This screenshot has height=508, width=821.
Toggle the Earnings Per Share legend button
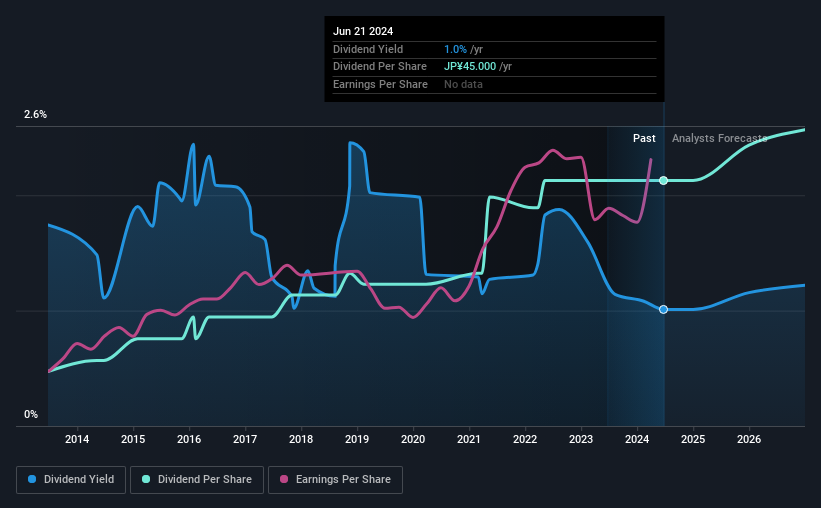pyautogui.click(x=335, y=480)
